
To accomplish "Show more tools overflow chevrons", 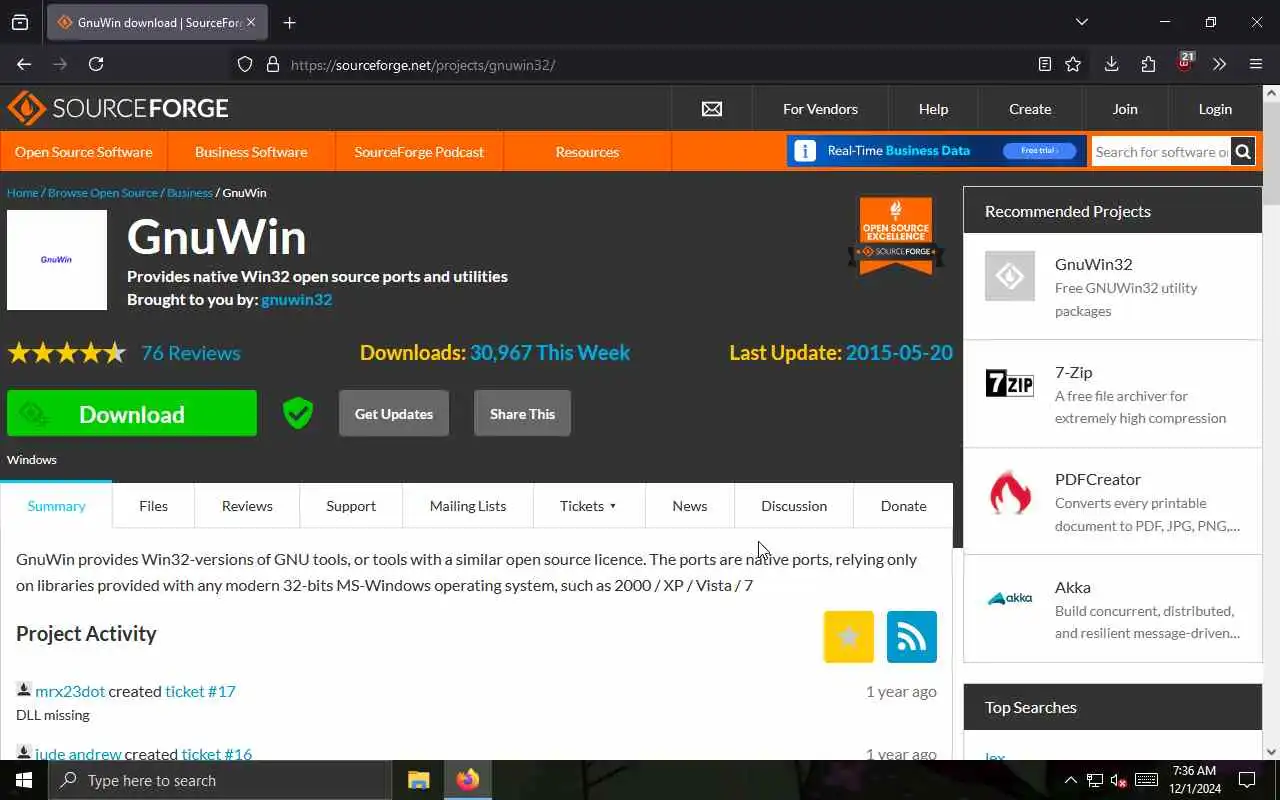I will 1219,64.
